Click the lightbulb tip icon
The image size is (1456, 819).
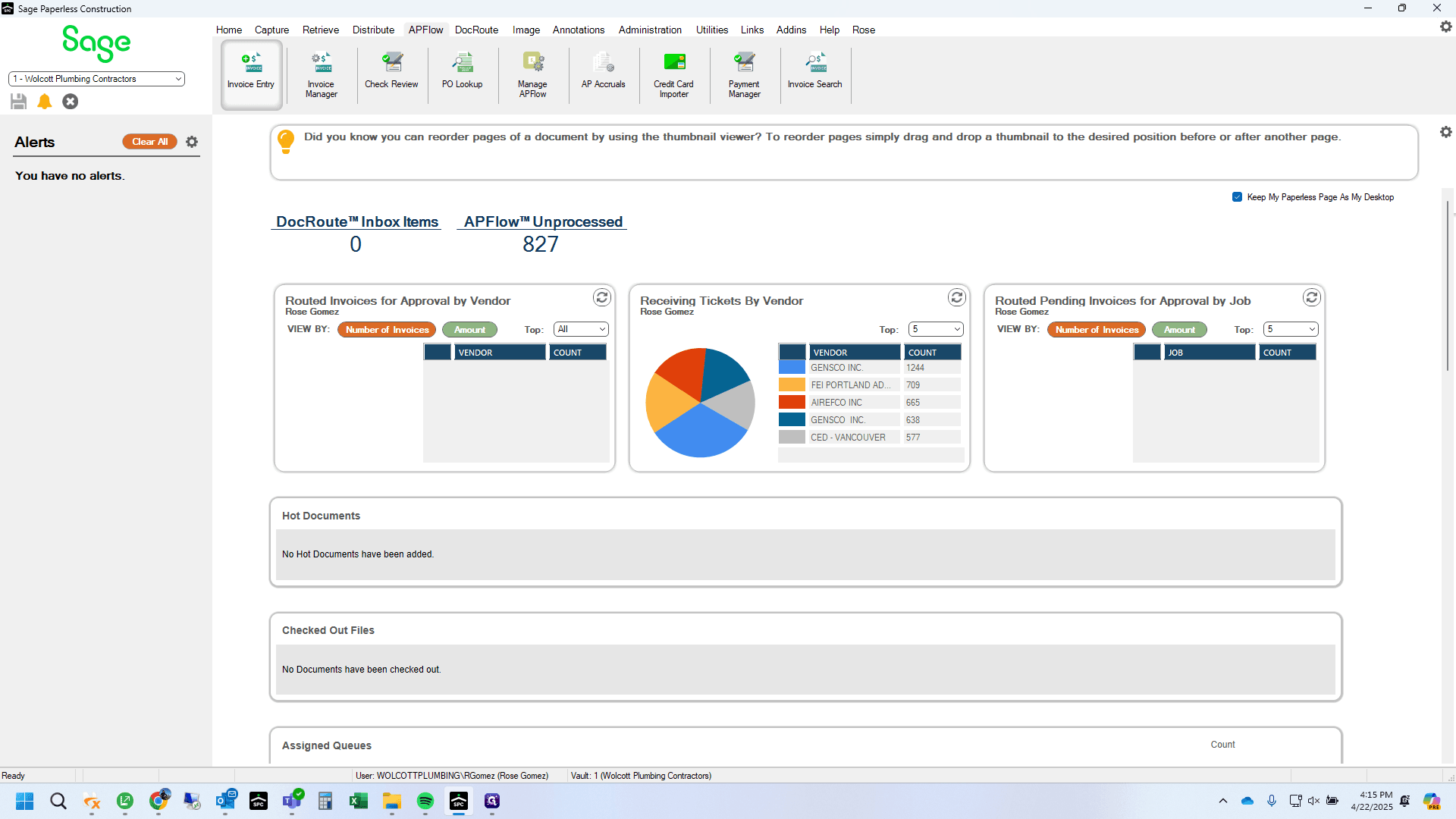(286, 142)
